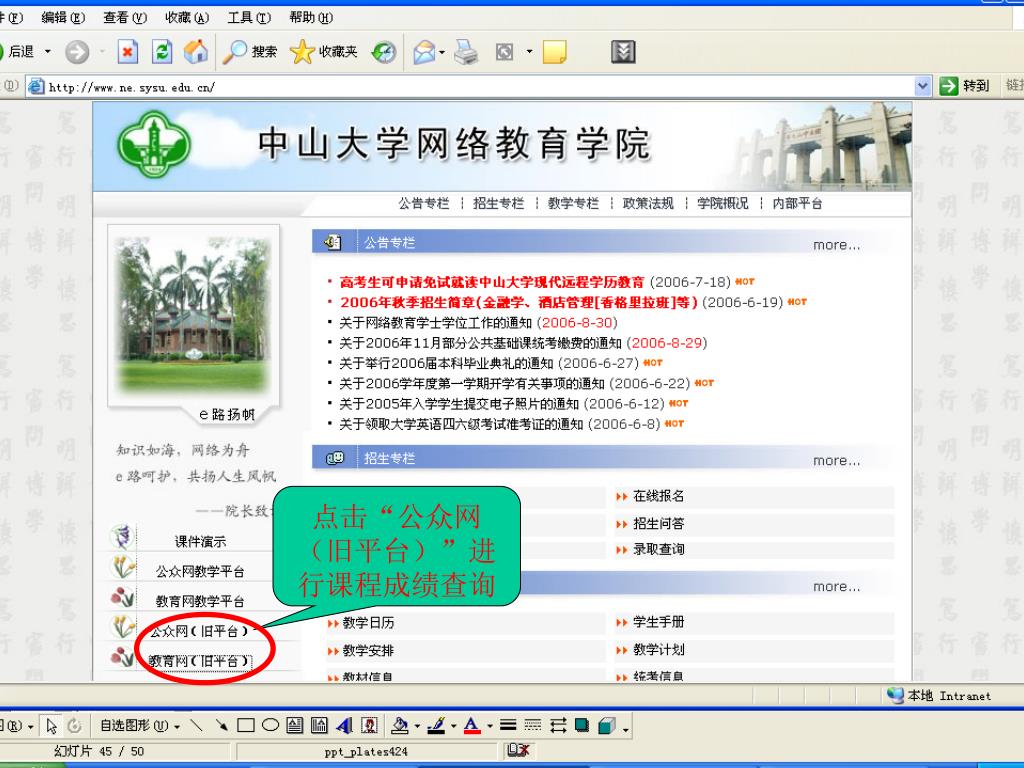Open the 编辑(E) menu

(63, 18)
